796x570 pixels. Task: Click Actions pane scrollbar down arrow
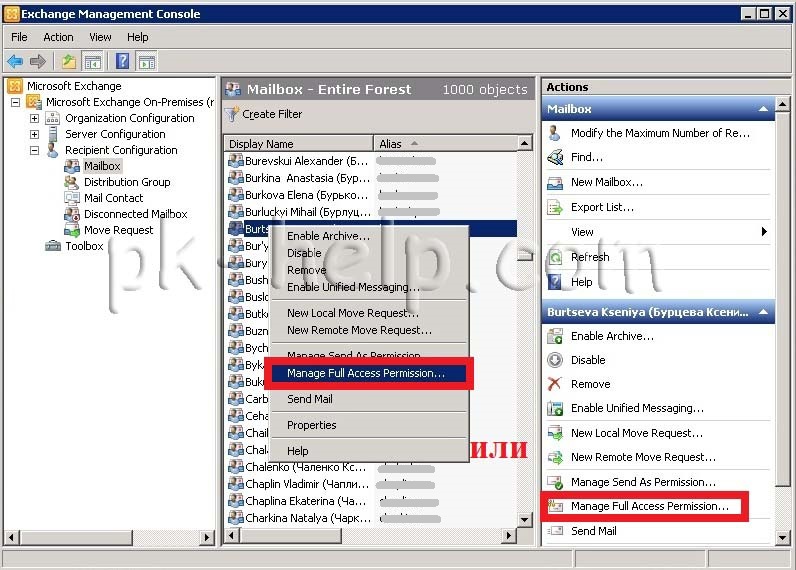click(782, 537)
